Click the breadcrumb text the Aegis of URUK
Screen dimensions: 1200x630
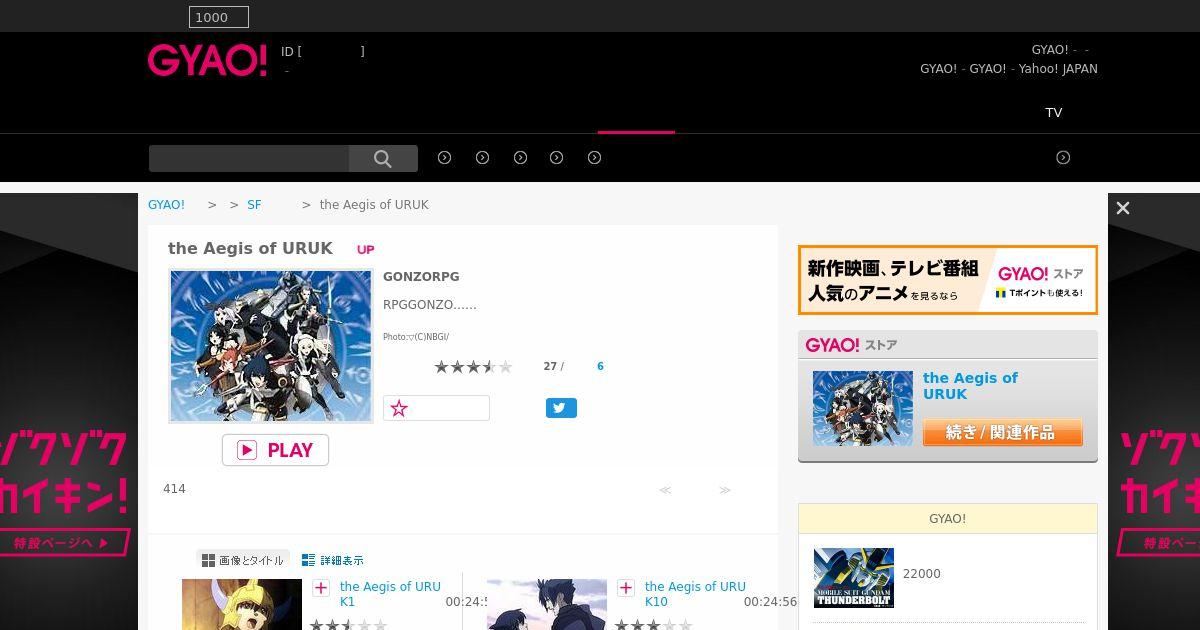tap(374, 205)
